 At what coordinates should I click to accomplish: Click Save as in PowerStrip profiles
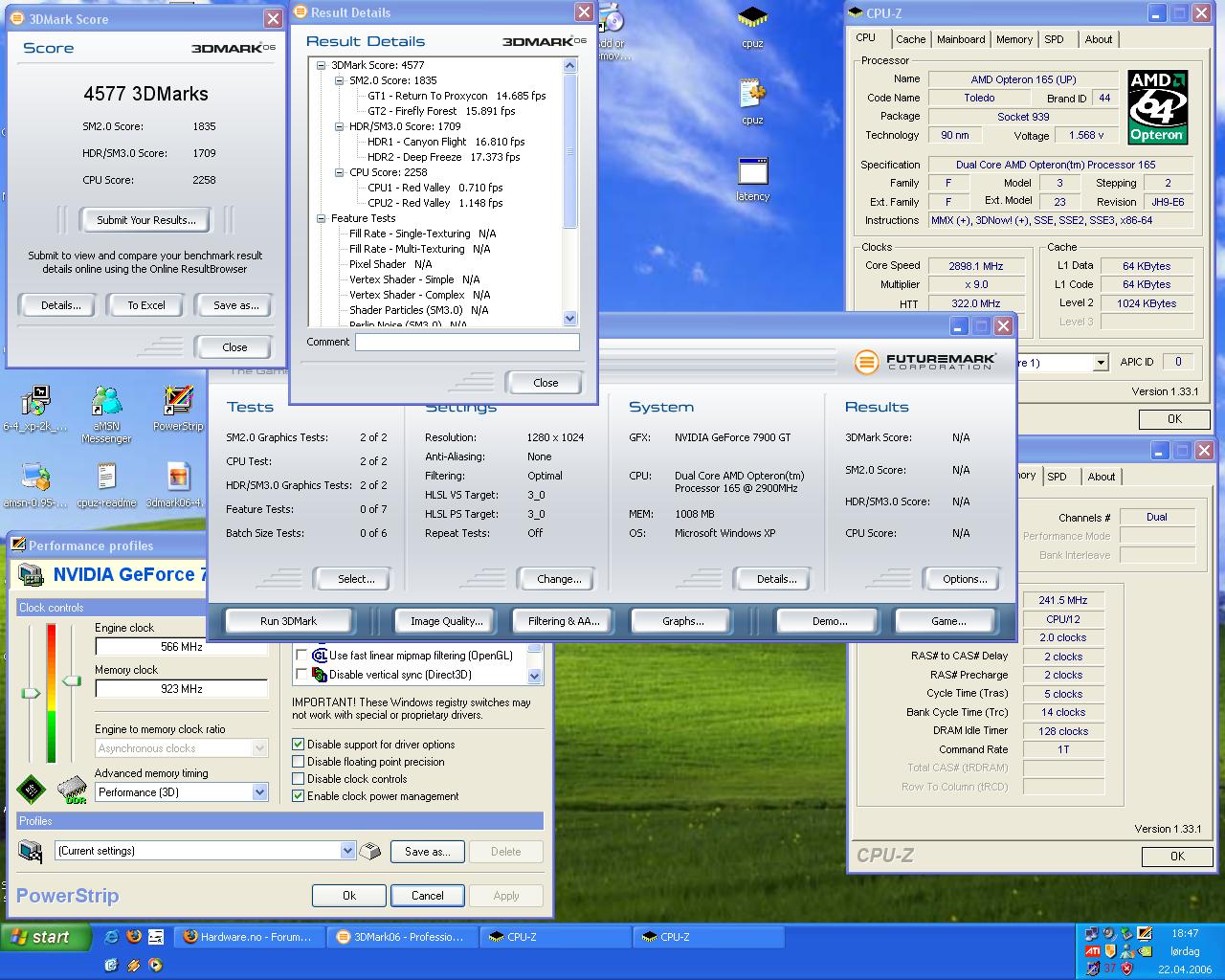pos(427,852)
